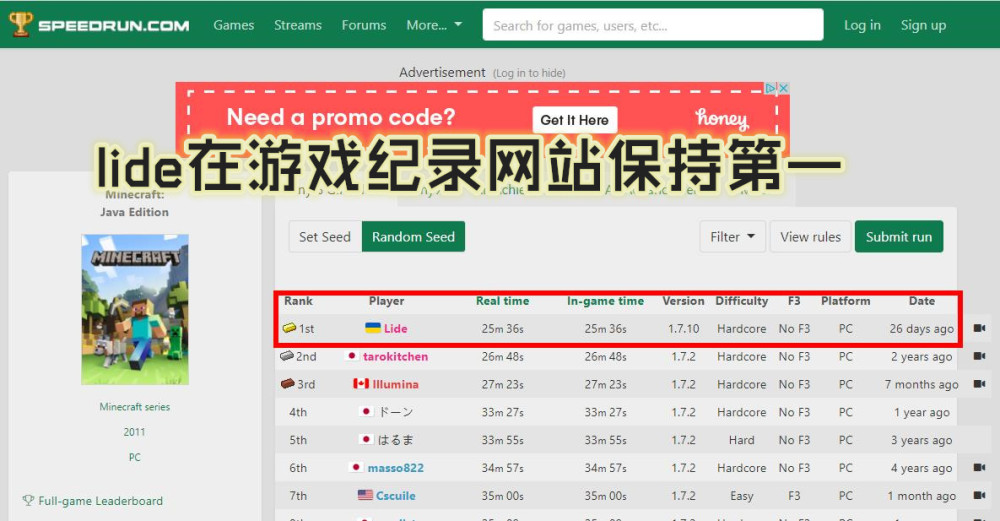Screen dimensions: 1000x521
Task: Click the AdChoices triangle icon
Action: 771,89
